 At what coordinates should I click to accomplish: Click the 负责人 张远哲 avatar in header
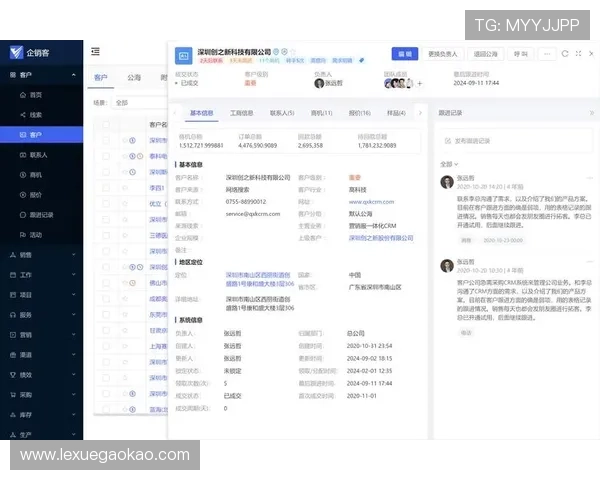point(319,83)
